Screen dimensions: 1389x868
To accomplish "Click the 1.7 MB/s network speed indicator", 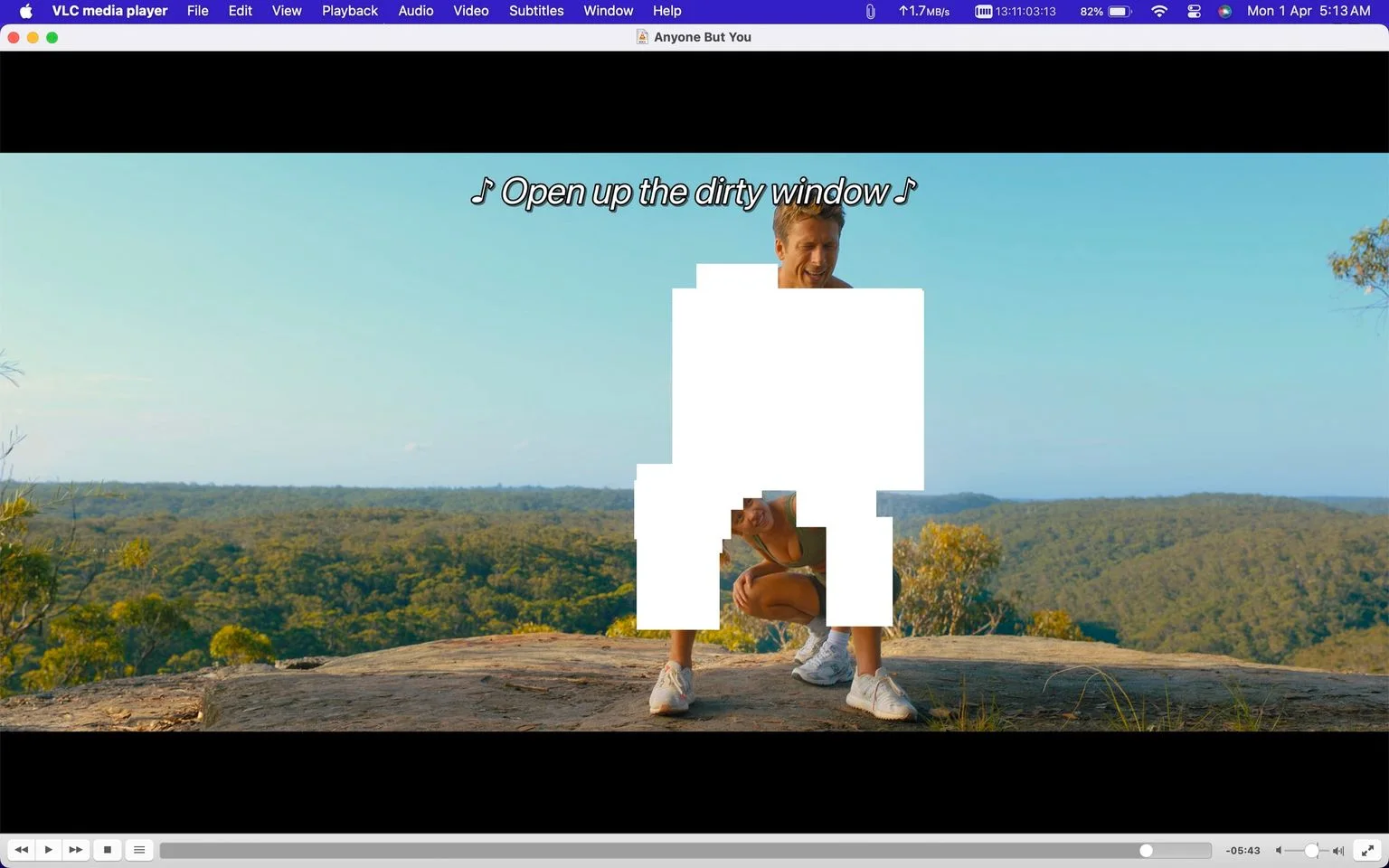I will [924, 12].
